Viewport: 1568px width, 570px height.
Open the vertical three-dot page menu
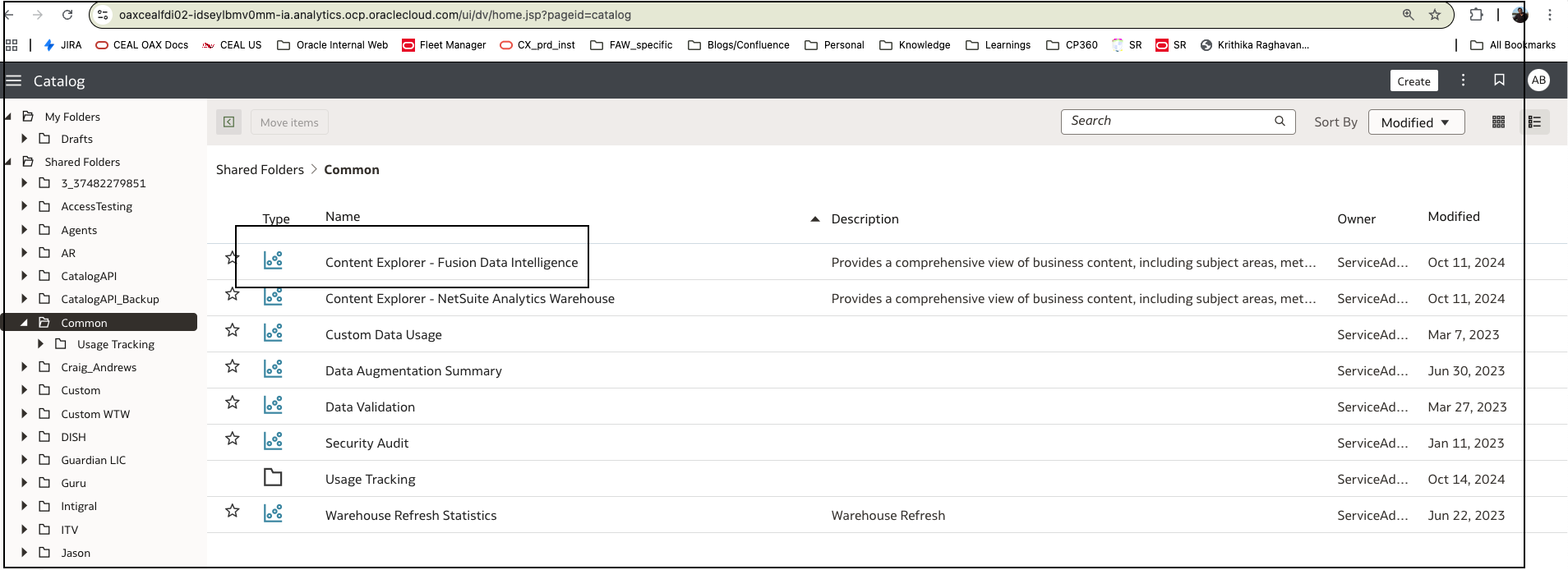1463,80
